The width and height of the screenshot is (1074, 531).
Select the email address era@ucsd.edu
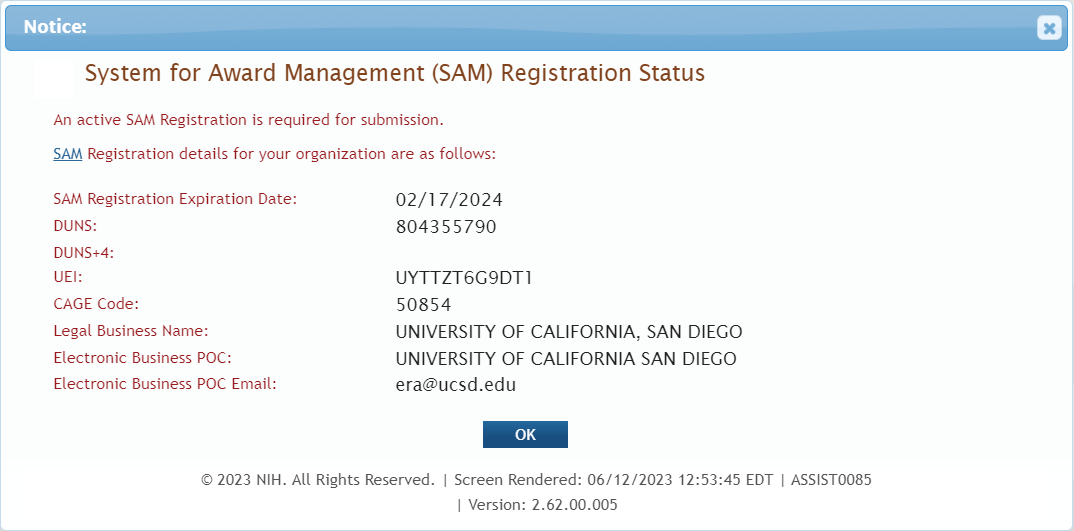point(456,385)
